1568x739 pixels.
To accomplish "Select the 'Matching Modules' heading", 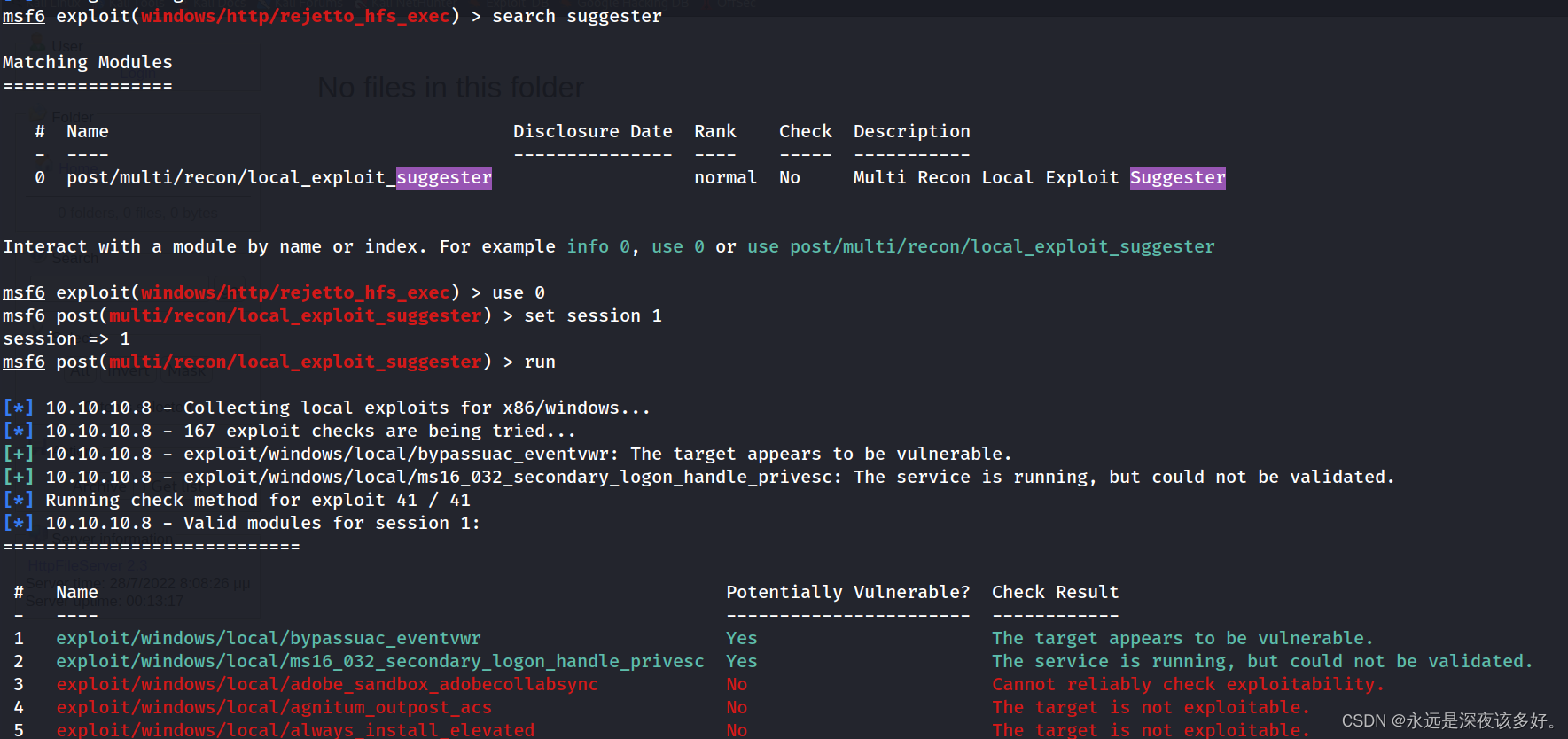I will (x=88, y=62).
